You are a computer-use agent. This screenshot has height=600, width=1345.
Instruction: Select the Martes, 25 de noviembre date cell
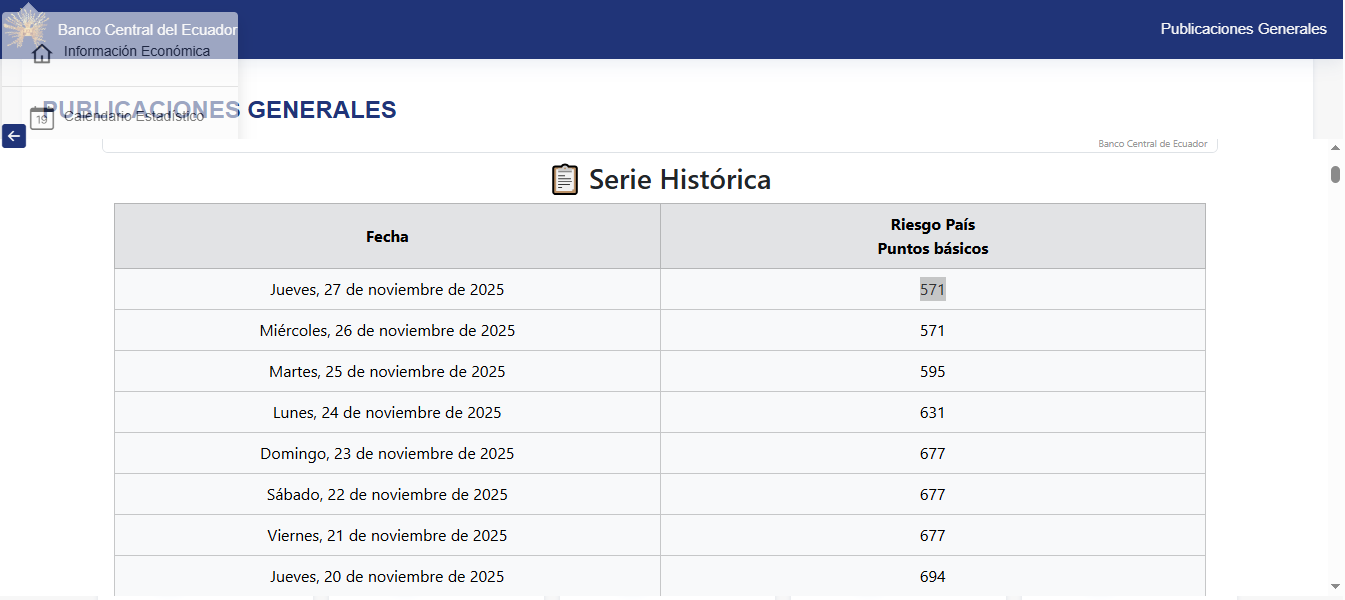click(x=387, y=372)
